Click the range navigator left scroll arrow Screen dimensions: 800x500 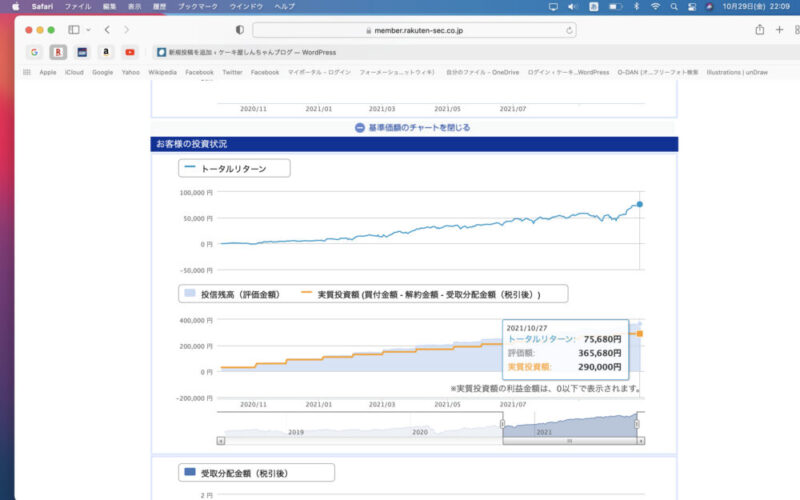(221, 441)
